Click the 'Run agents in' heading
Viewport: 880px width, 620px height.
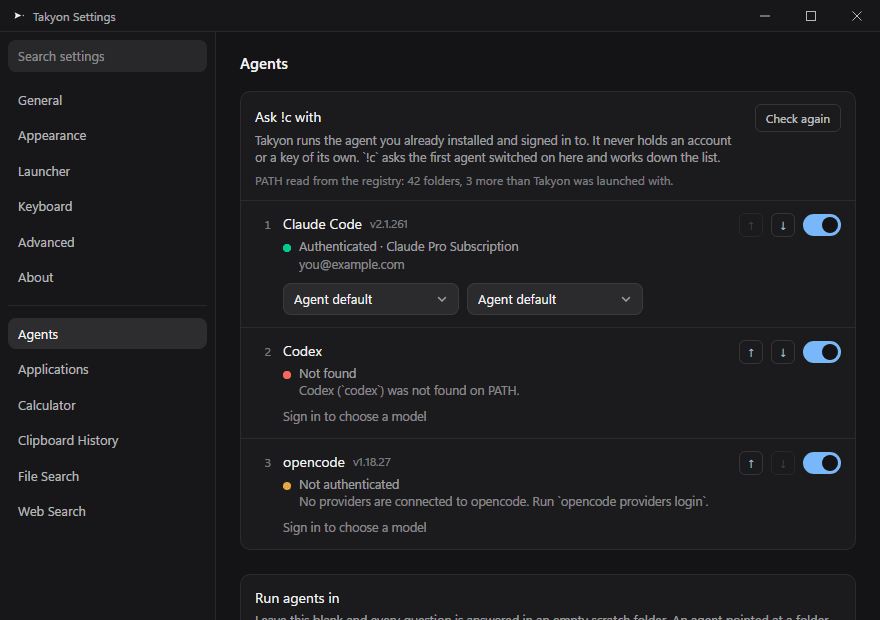point(297,598)
